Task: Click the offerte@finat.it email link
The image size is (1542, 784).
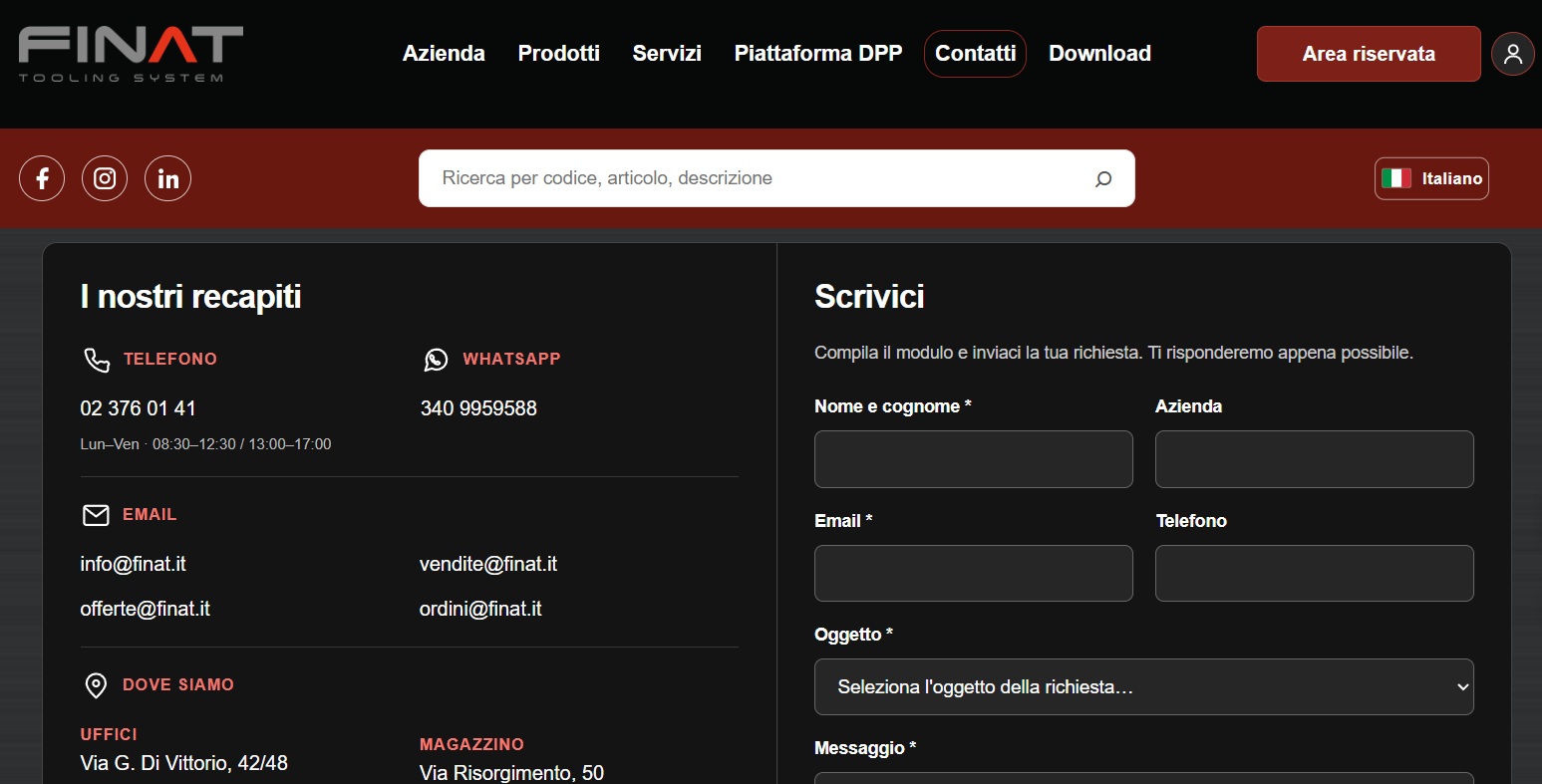Action: 146,609
